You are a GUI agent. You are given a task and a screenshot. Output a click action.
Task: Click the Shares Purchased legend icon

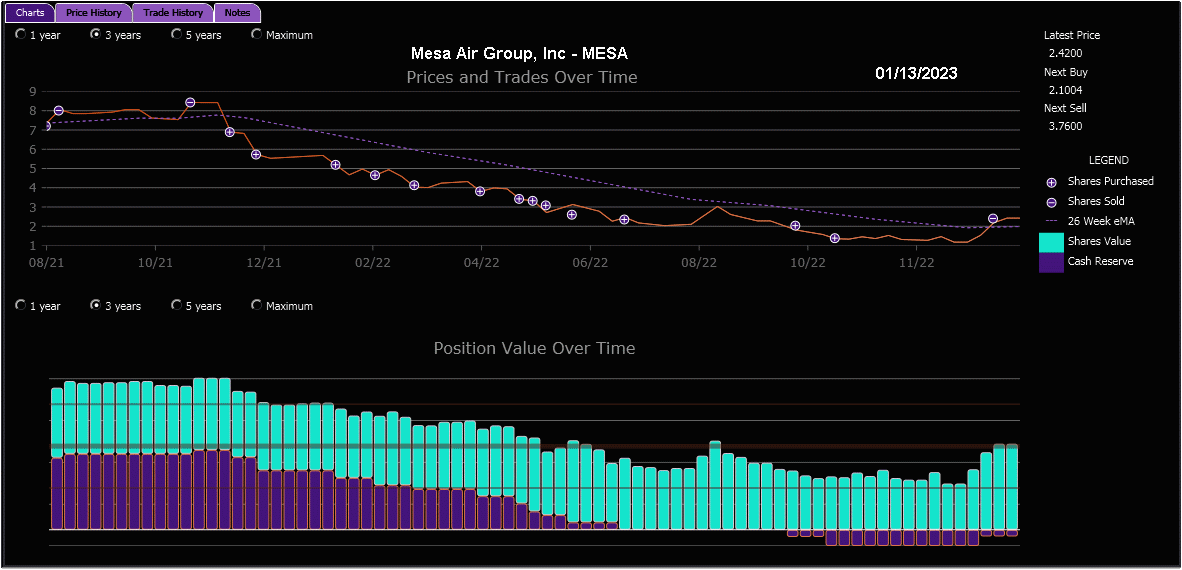[x=1051, y=182]
